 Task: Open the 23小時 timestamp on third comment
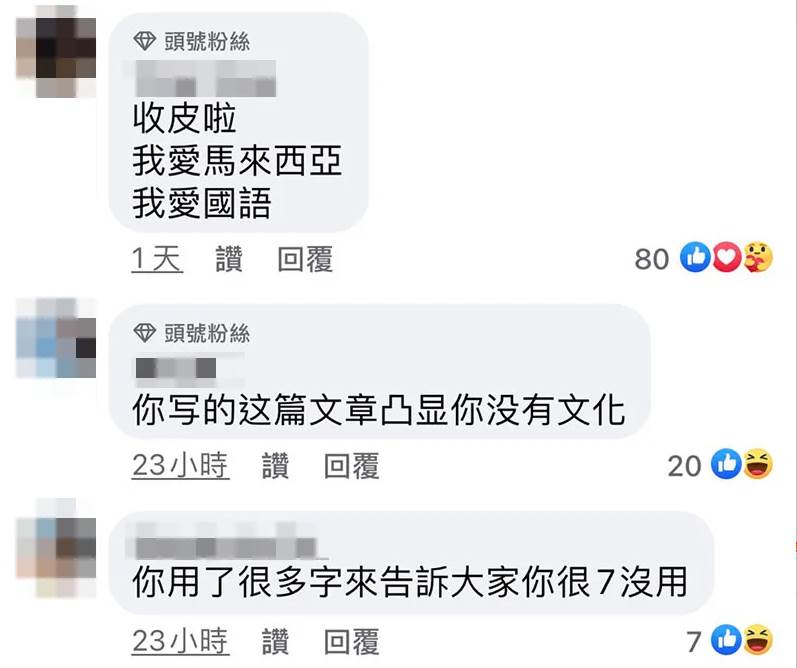180,641
